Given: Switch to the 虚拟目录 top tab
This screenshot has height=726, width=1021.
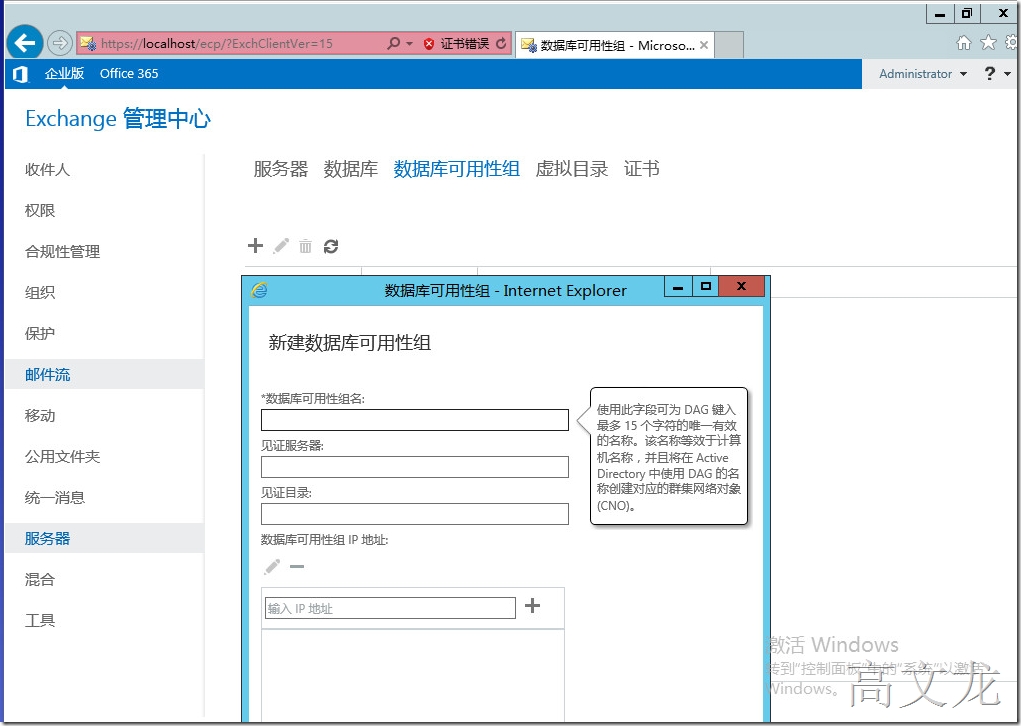Looking at the screenshot, I should point(572,169).
